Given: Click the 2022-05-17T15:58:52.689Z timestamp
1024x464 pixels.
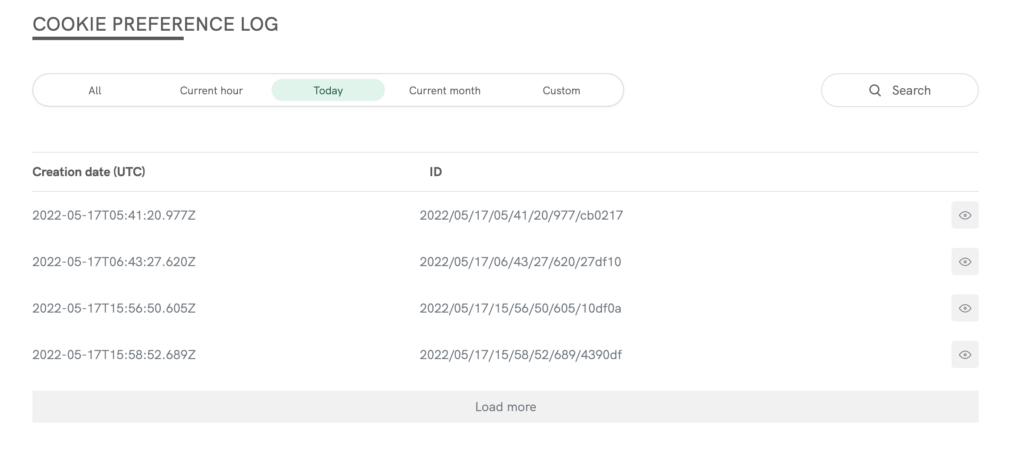Looking at the screenshot, I should 113,355.
